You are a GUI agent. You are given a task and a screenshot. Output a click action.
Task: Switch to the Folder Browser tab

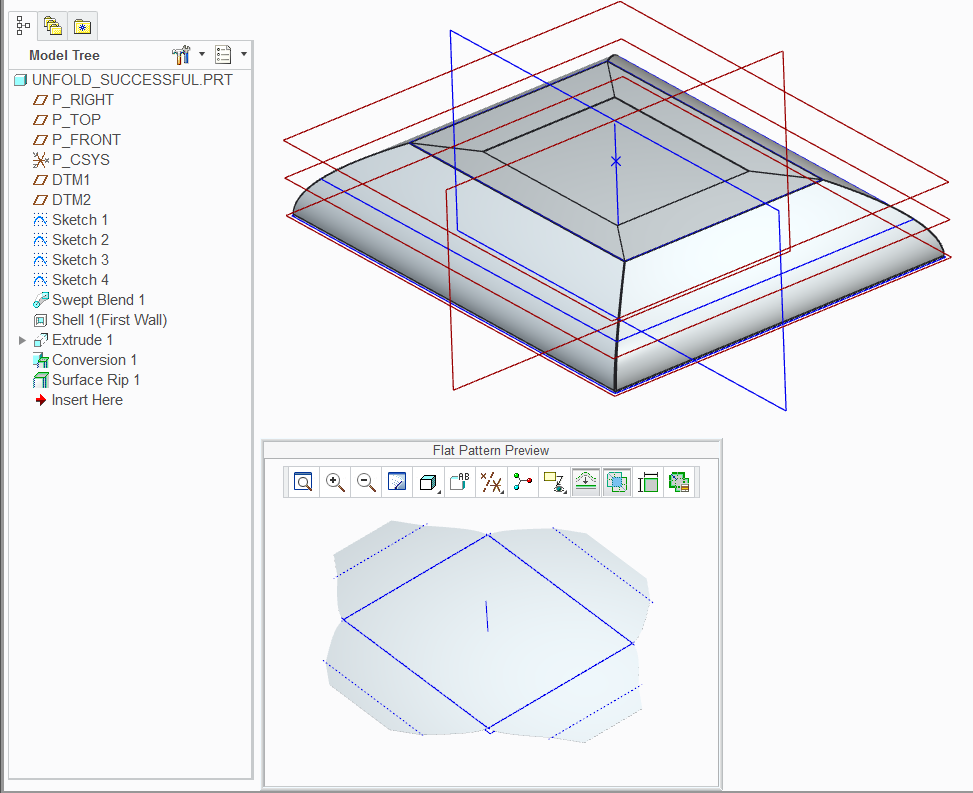(x=53, y=26)
